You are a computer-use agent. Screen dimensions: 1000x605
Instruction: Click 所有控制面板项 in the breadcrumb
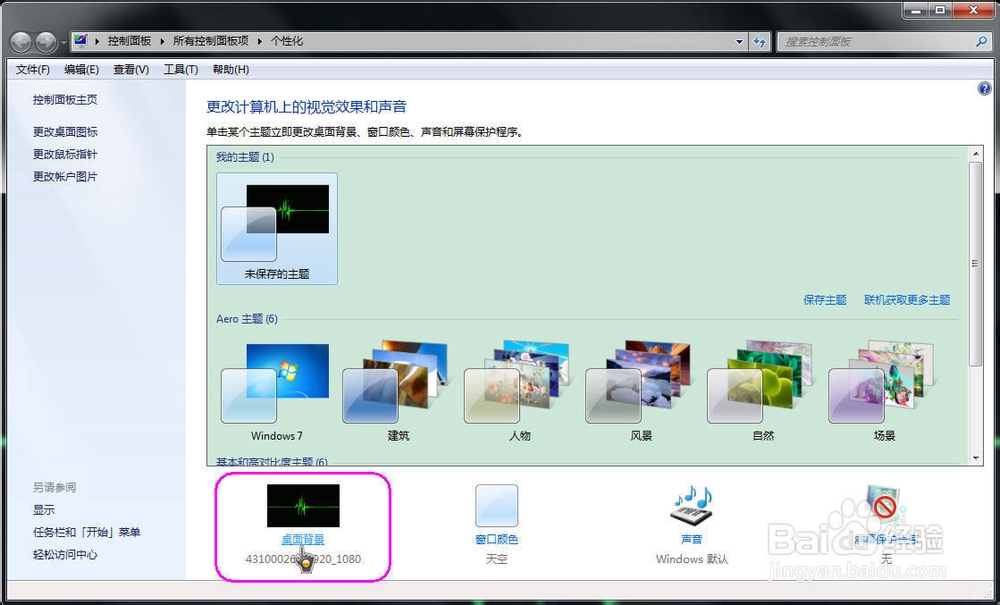click(210, 41)
